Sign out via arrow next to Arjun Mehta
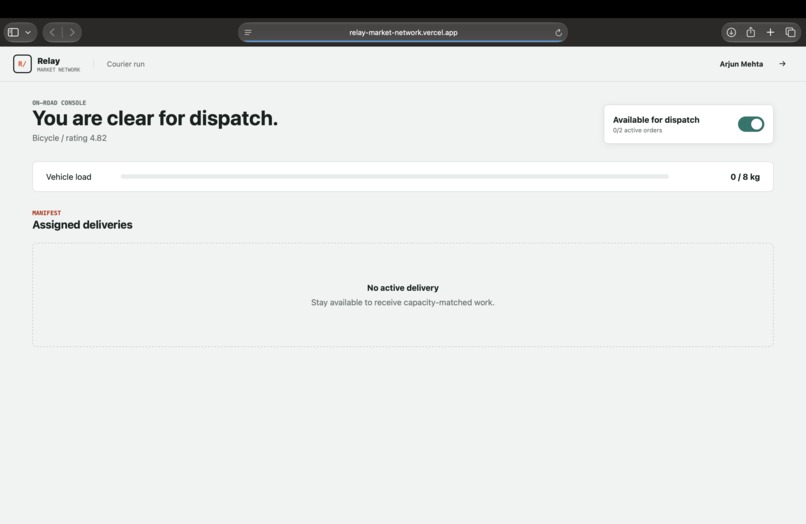 click(x=782, y=64)
